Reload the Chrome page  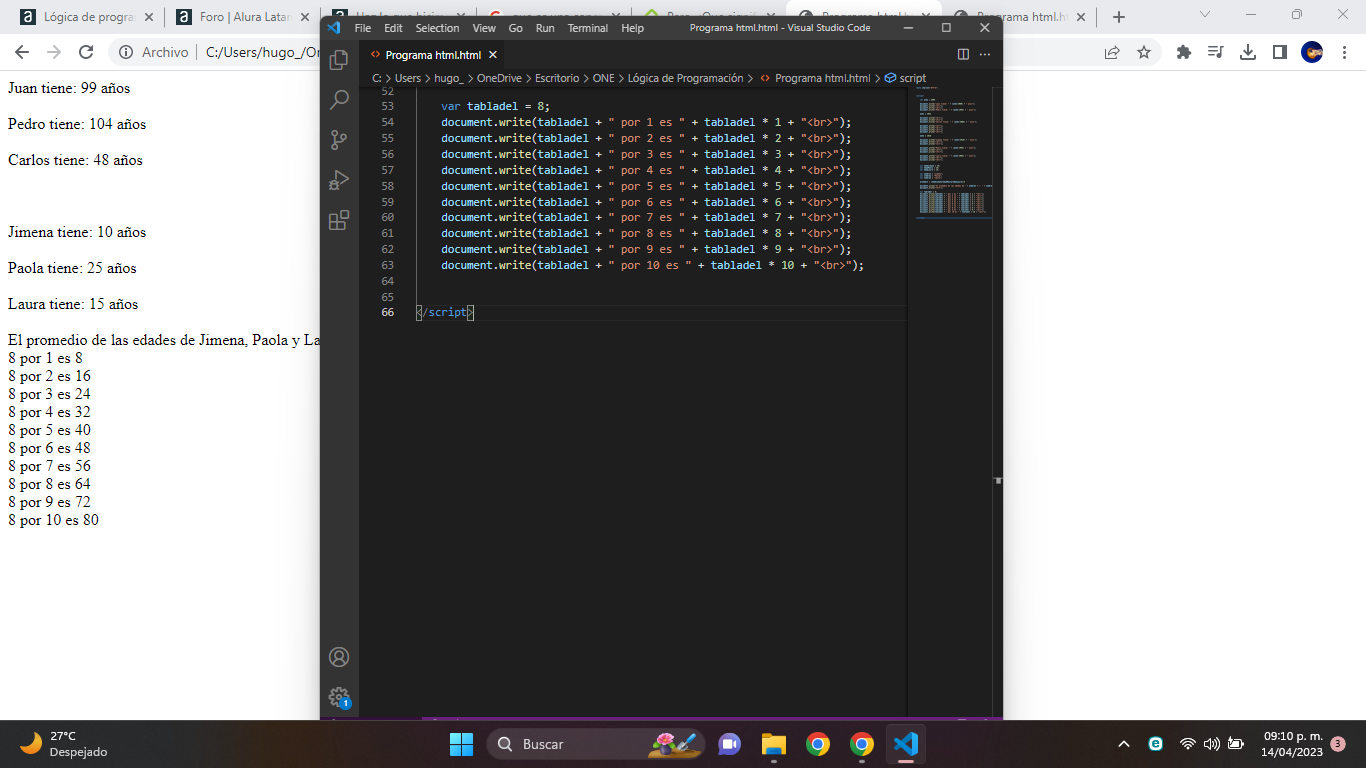pyautogui.click(x=86, y=52)
